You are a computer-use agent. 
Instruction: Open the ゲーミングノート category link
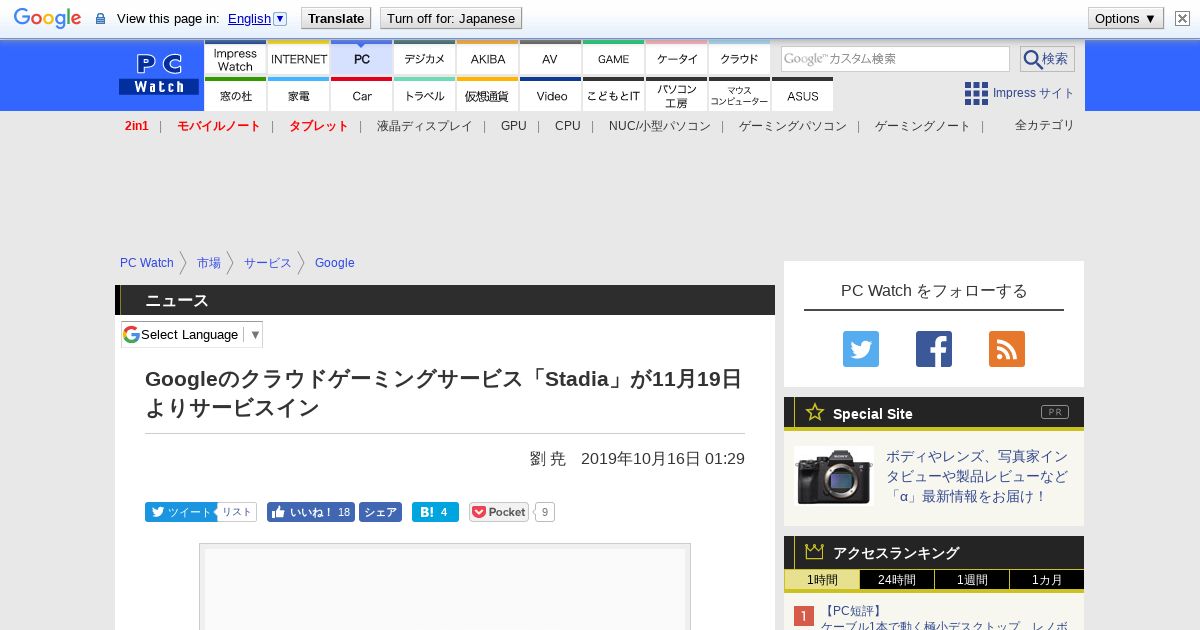coord(923,126)
